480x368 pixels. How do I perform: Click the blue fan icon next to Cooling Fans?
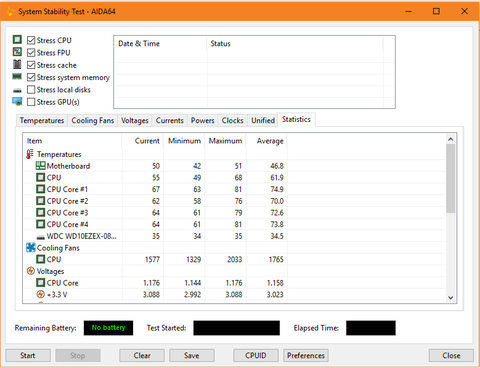(31, 247)
